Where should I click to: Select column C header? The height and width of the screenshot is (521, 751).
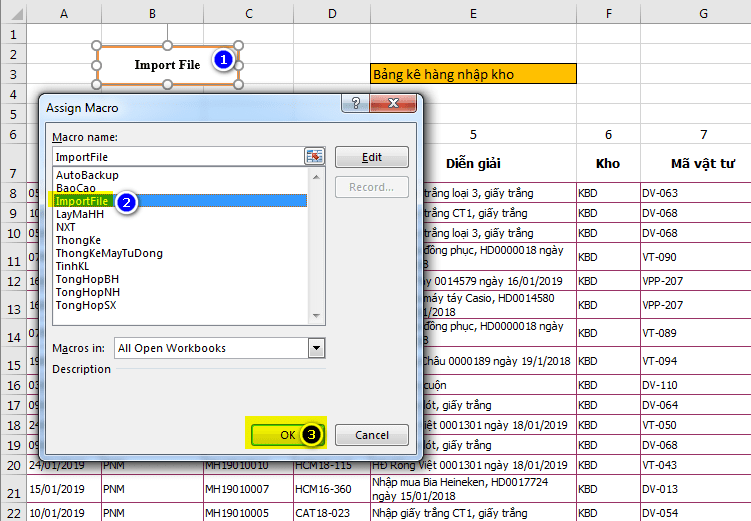(249, 13)
